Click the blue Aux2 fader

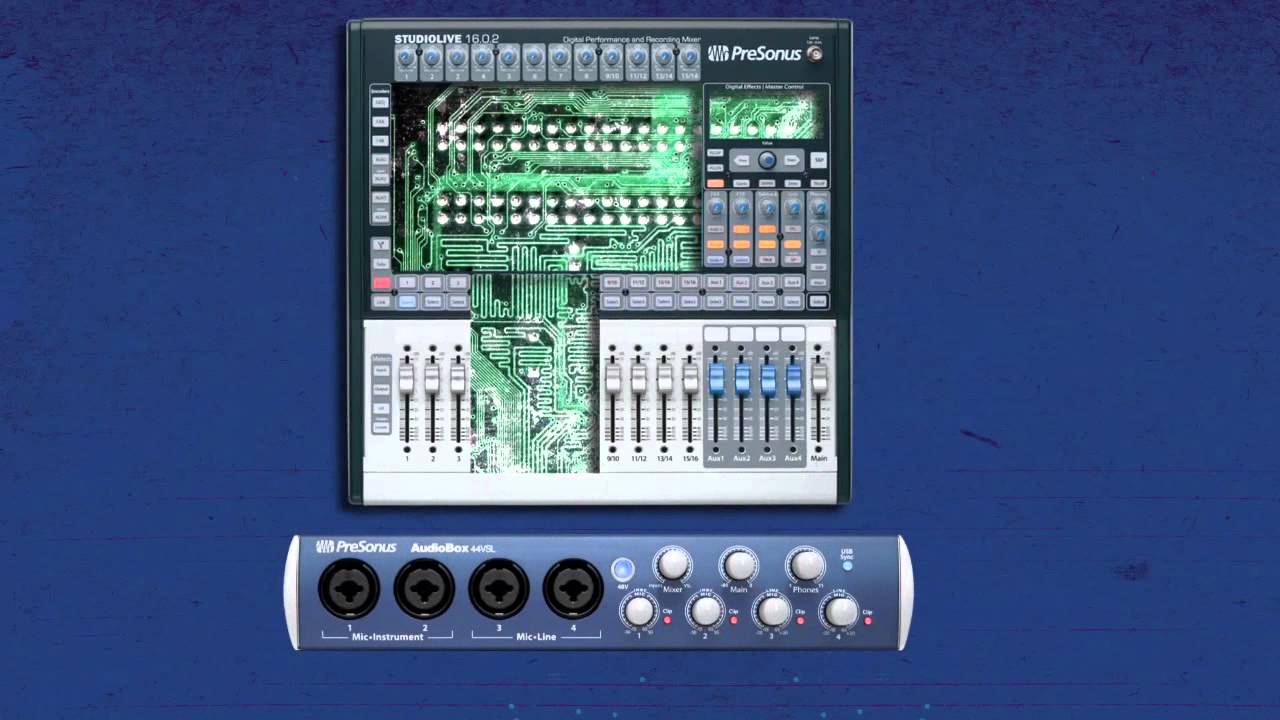point(742,378)
